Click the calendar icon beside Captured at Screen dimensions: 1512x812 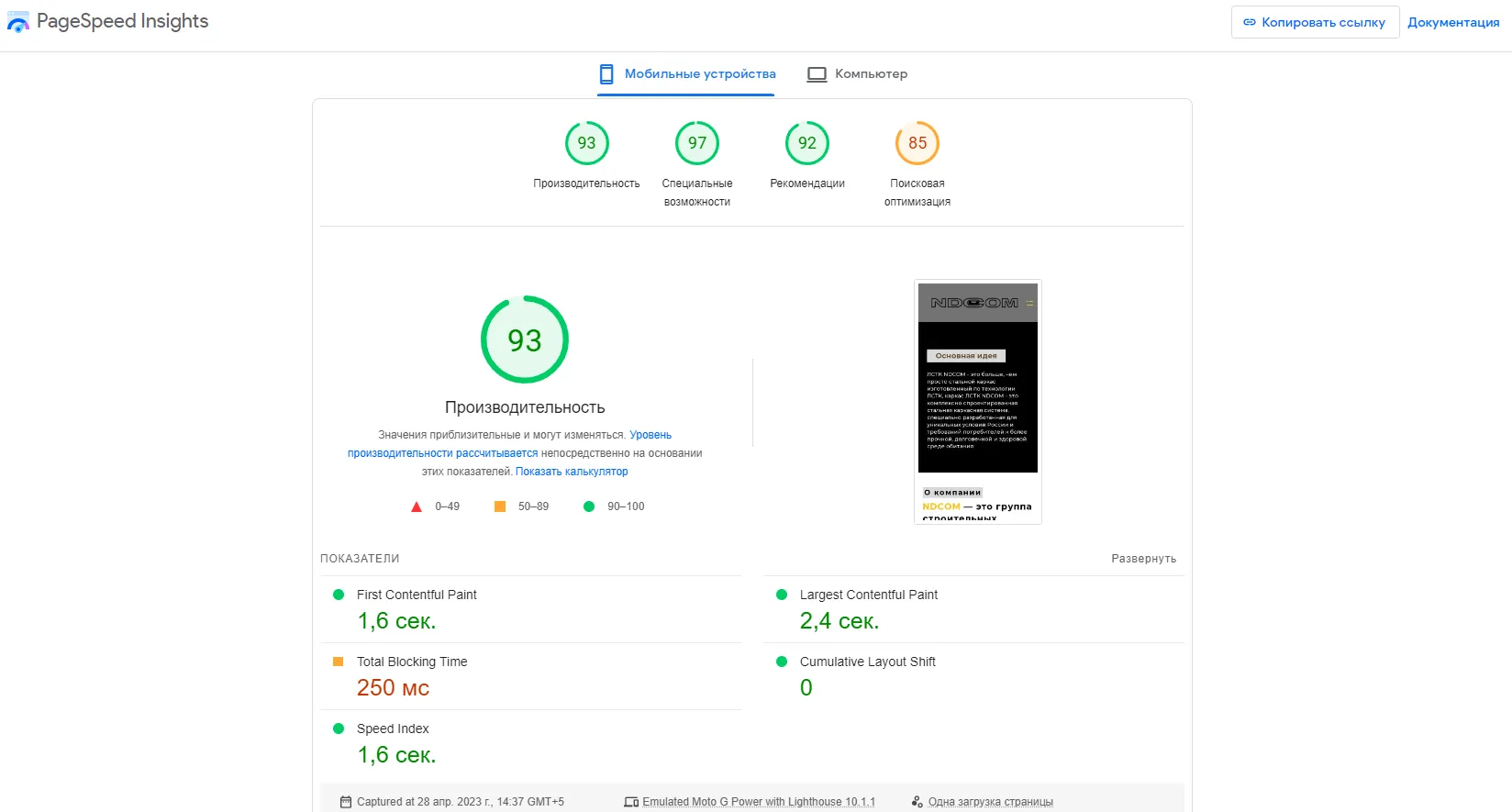[346, 802]
